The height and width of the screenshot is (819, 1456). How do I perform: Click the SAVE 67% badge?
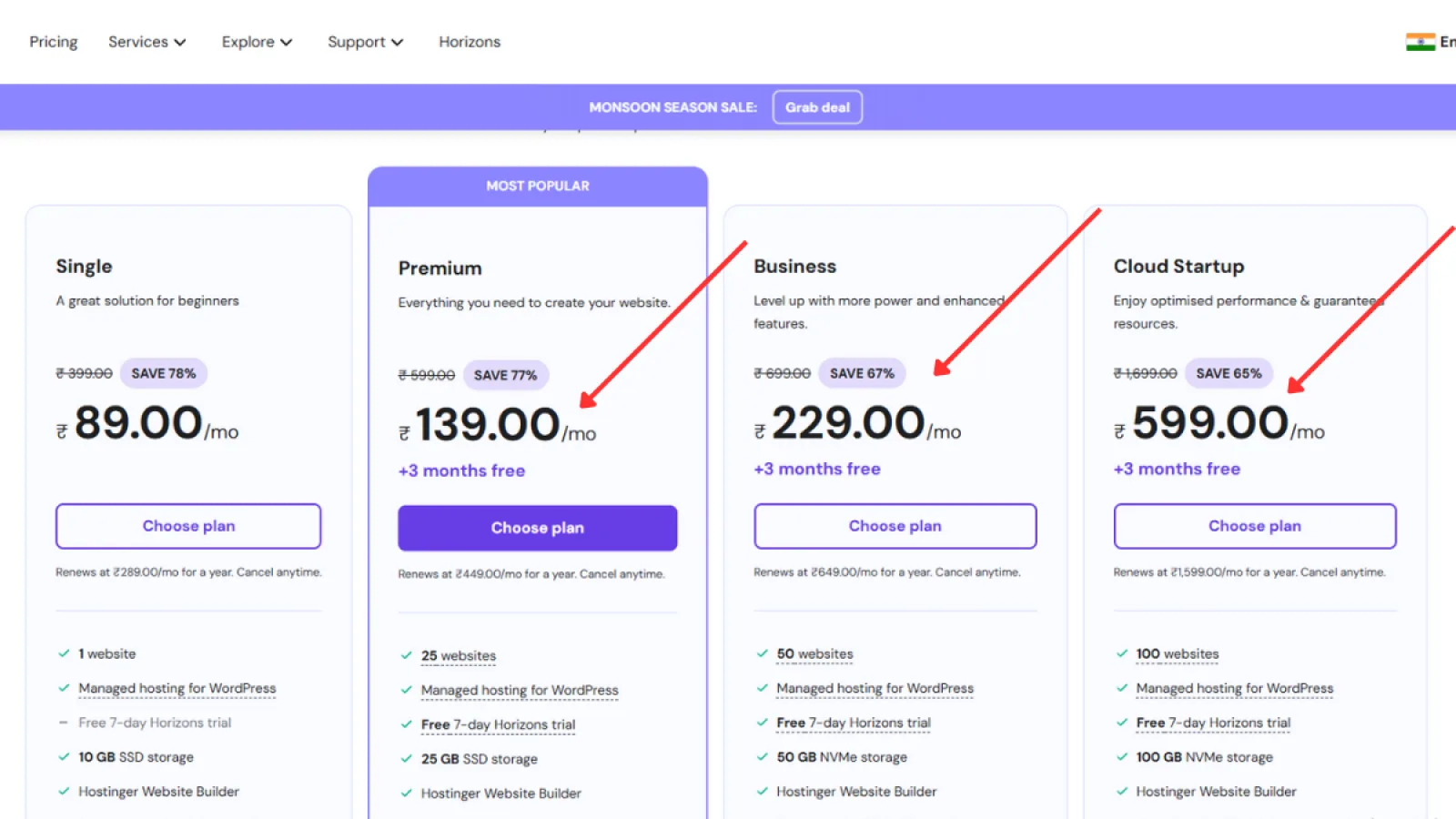pyautogui.click(x=862, y=373)
